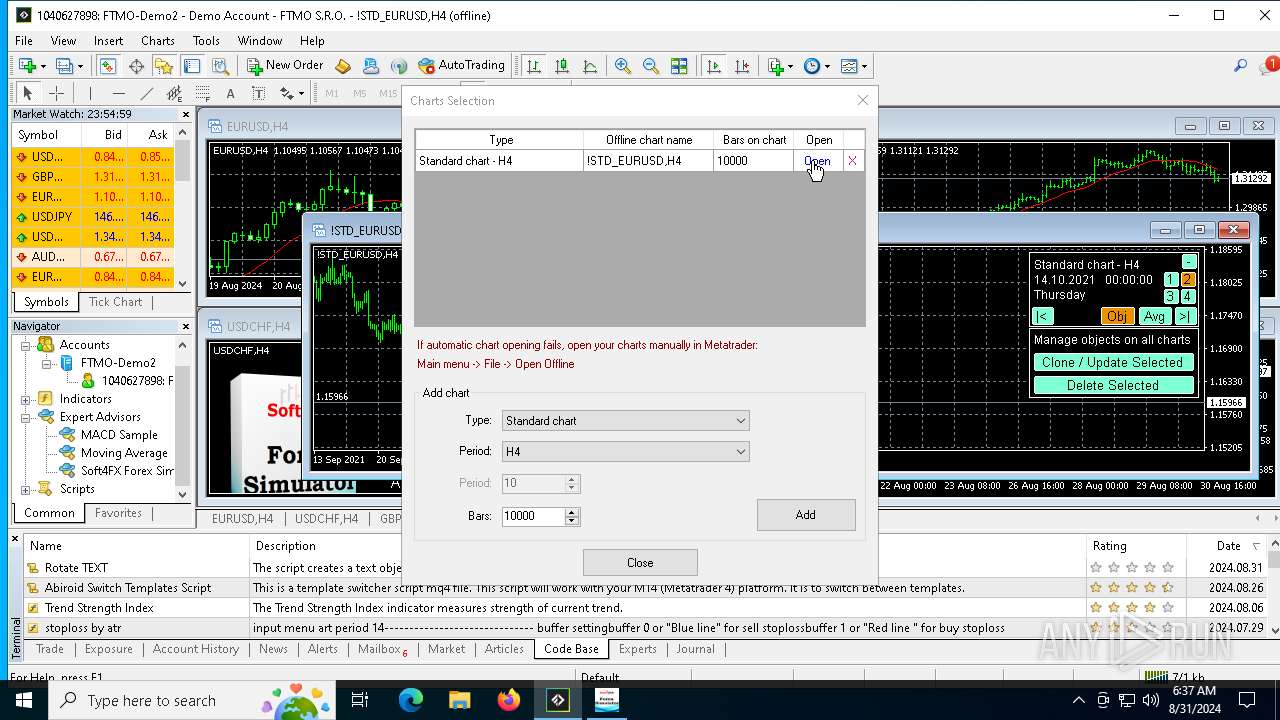Select the Cursor arrow tool
The image size is (1280, 720).
coord(27,93)
